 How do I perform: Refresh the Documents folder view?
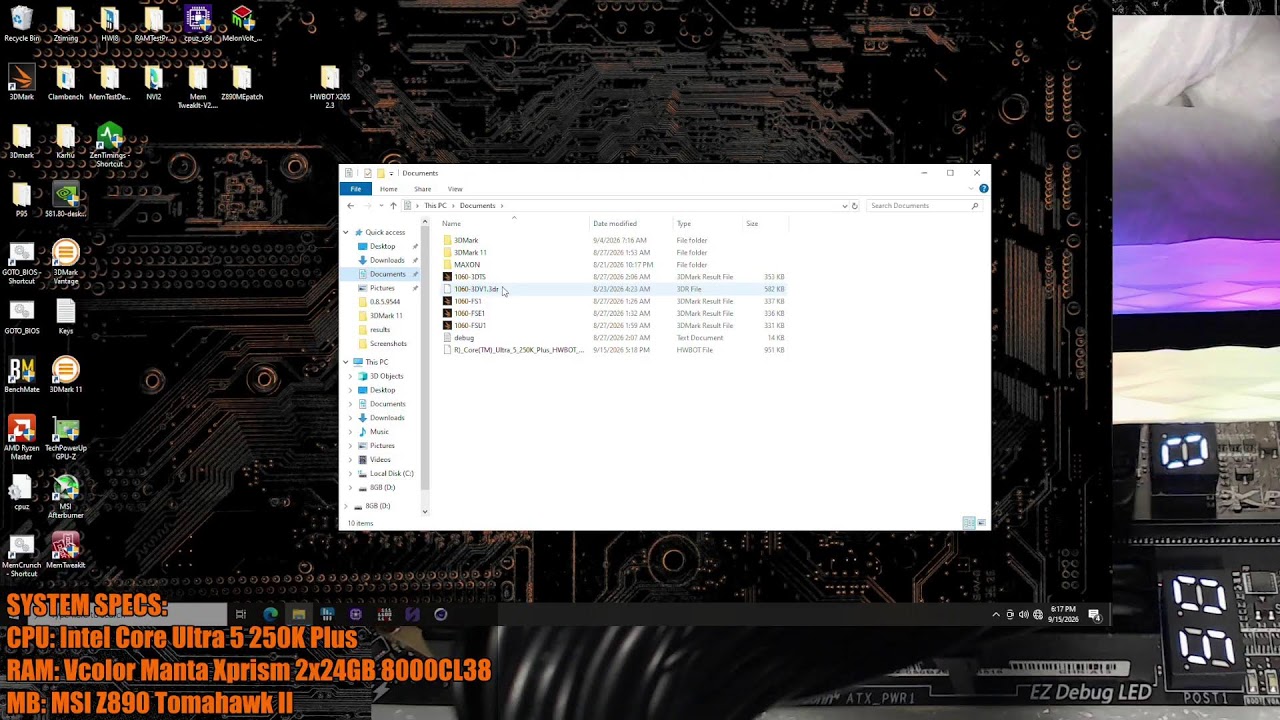pos(854,206)
